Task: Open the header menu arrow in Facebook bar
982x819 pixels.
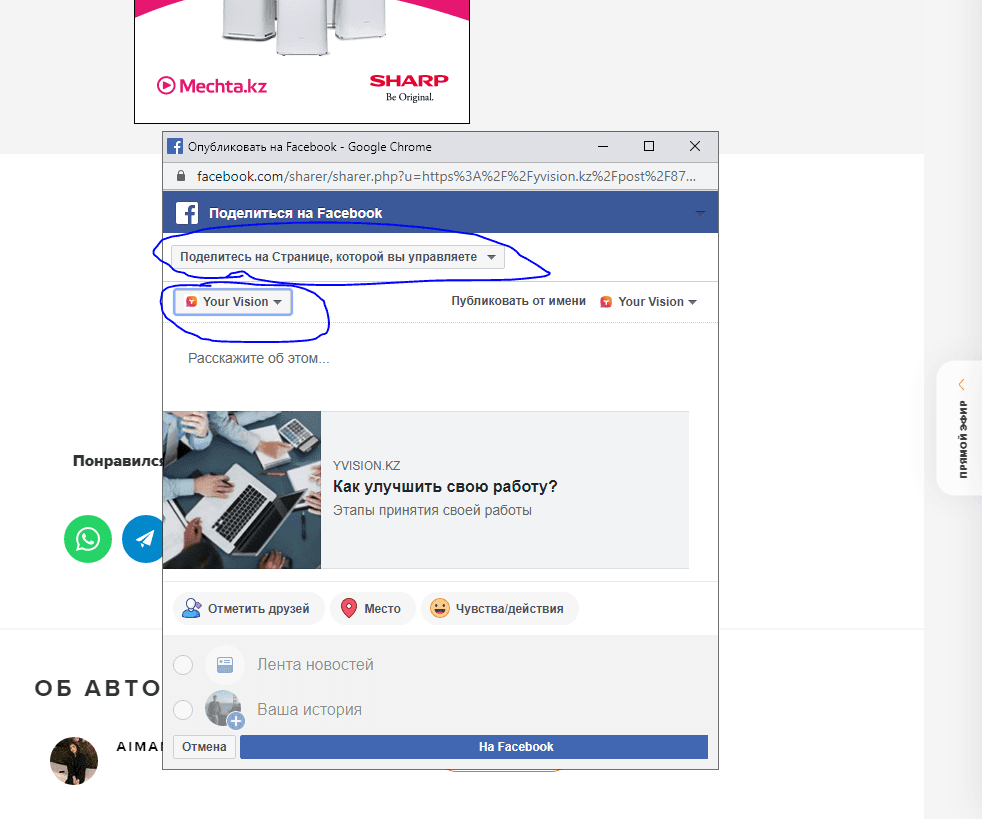Action: (700, 214)
